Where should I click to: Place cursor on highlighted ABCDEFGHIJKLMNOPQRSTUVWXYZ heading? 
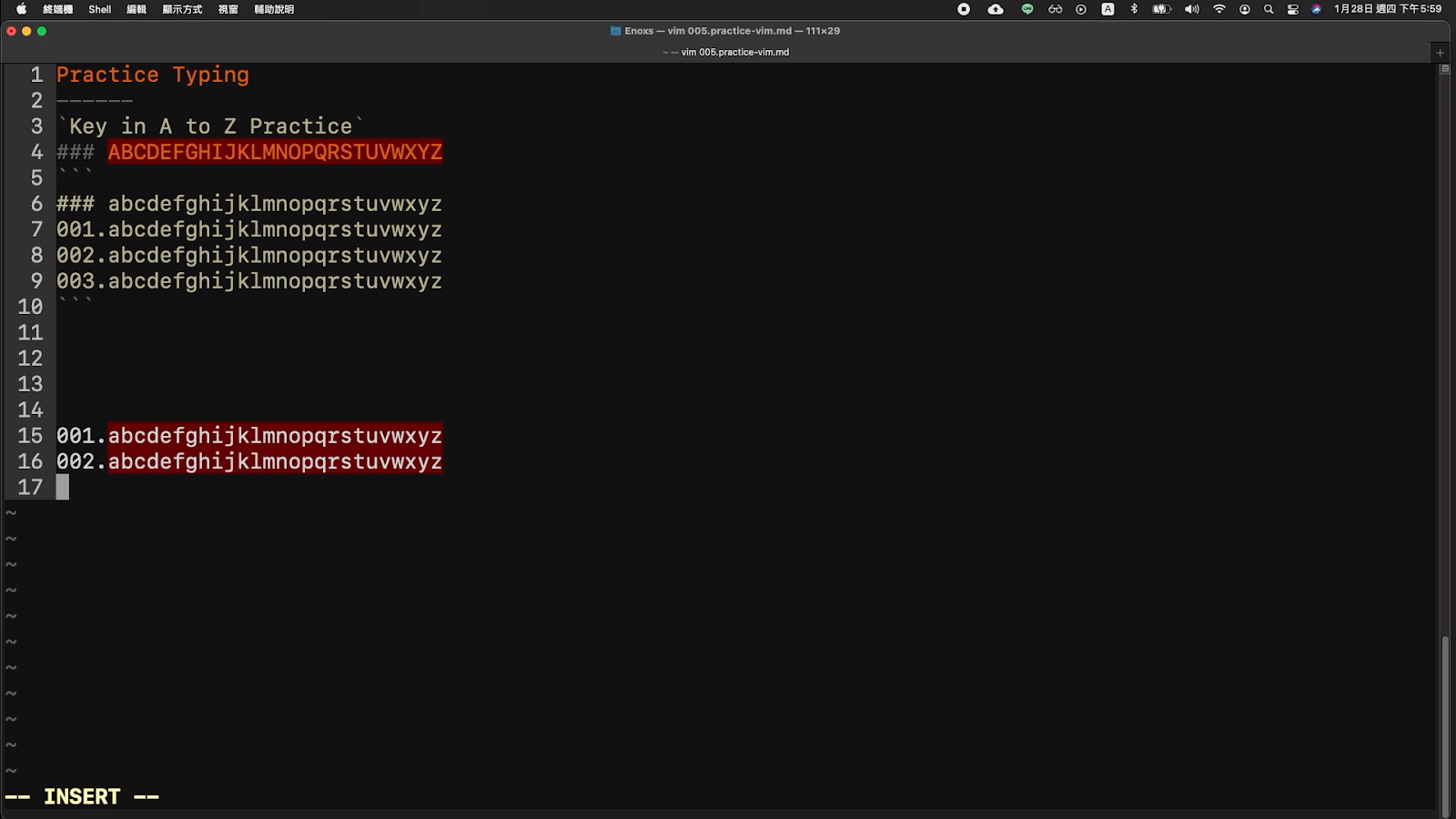tap(275, 152)
